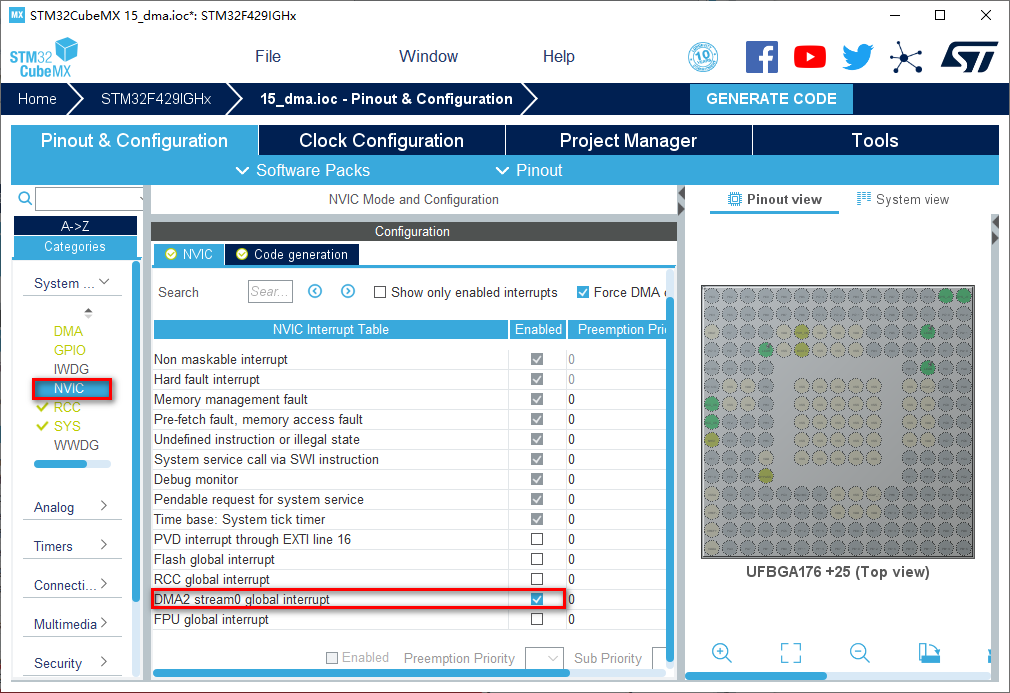Screen dimensions: 1010x693
Task: Enable Show only enabled interrupts checkbox
Action: (380, 293)
